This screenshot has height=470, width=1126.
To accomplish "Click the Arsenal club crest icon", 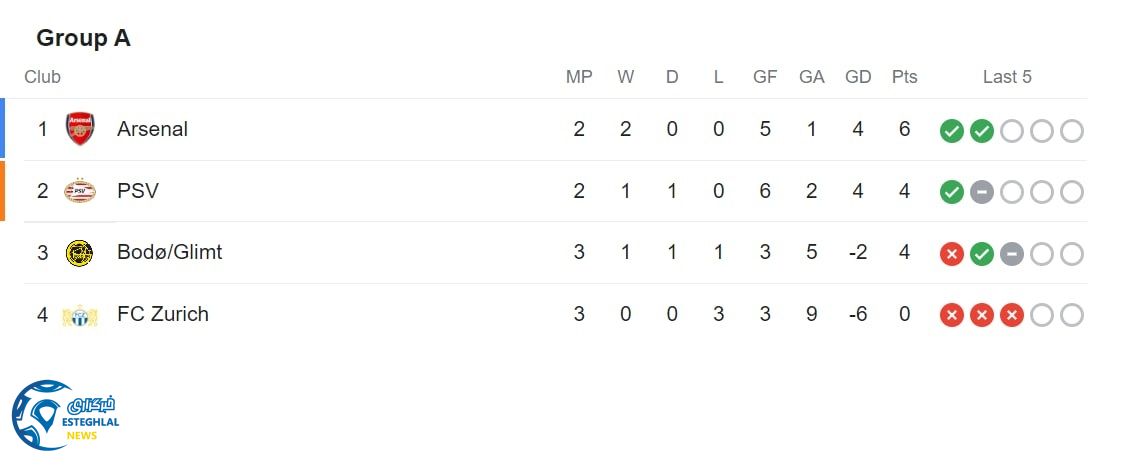I will tap(80, 129).
